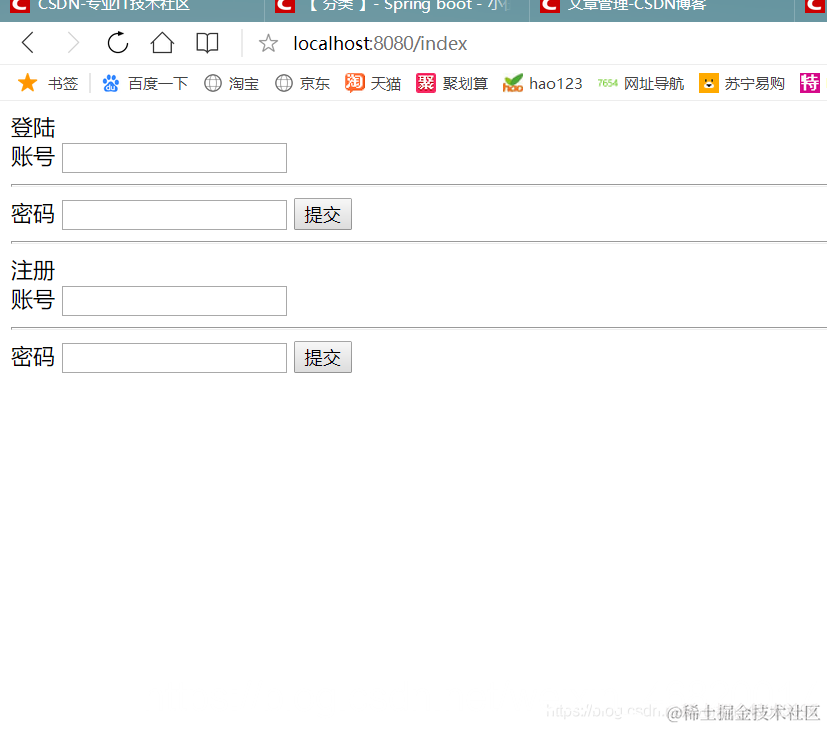Click the 注册 heading text
The width and height of the screenshot is (827, 729).
pyautogui.click(x=33, y=271)
